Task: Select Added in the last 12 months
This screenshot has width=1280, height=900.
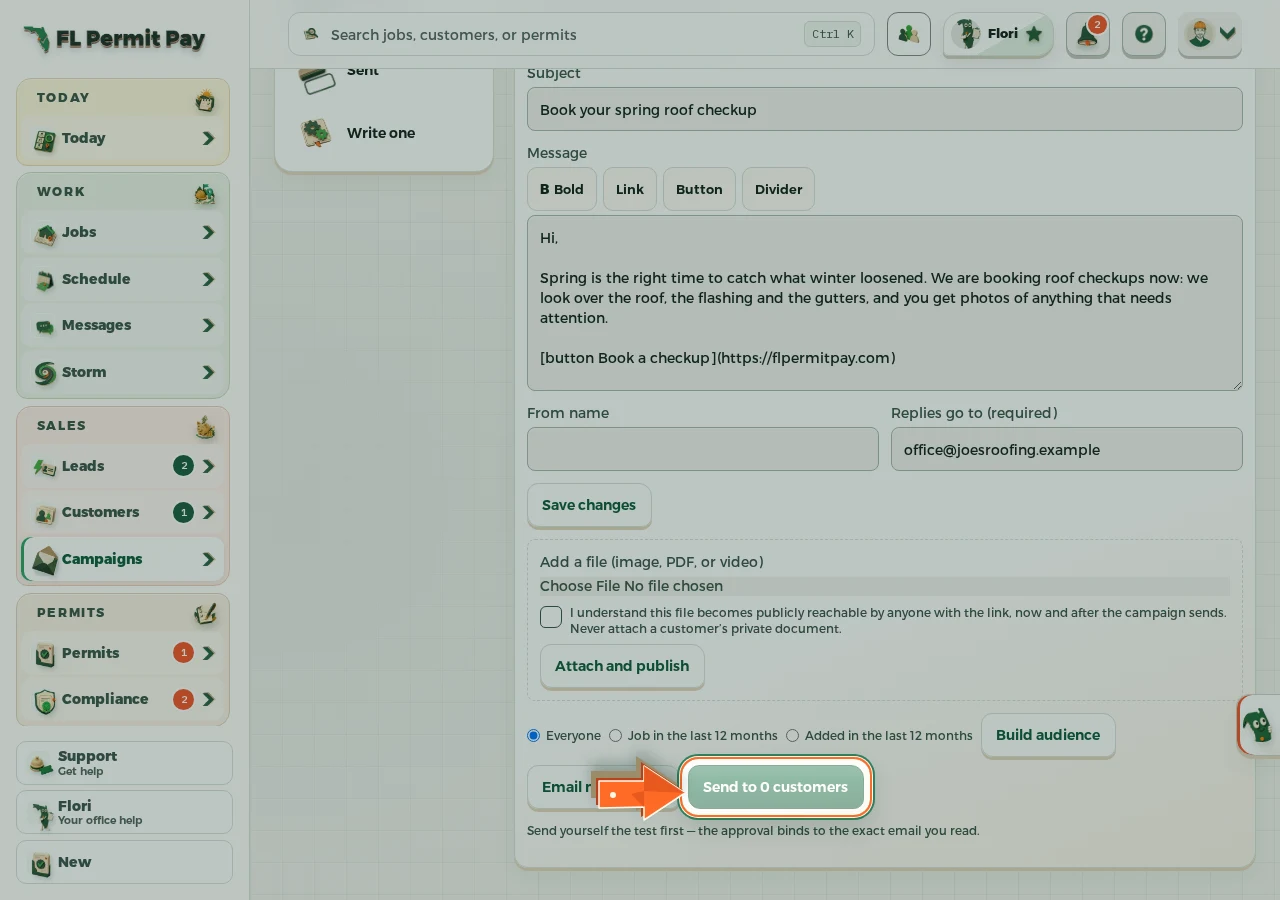Action: tap(792, 736)
